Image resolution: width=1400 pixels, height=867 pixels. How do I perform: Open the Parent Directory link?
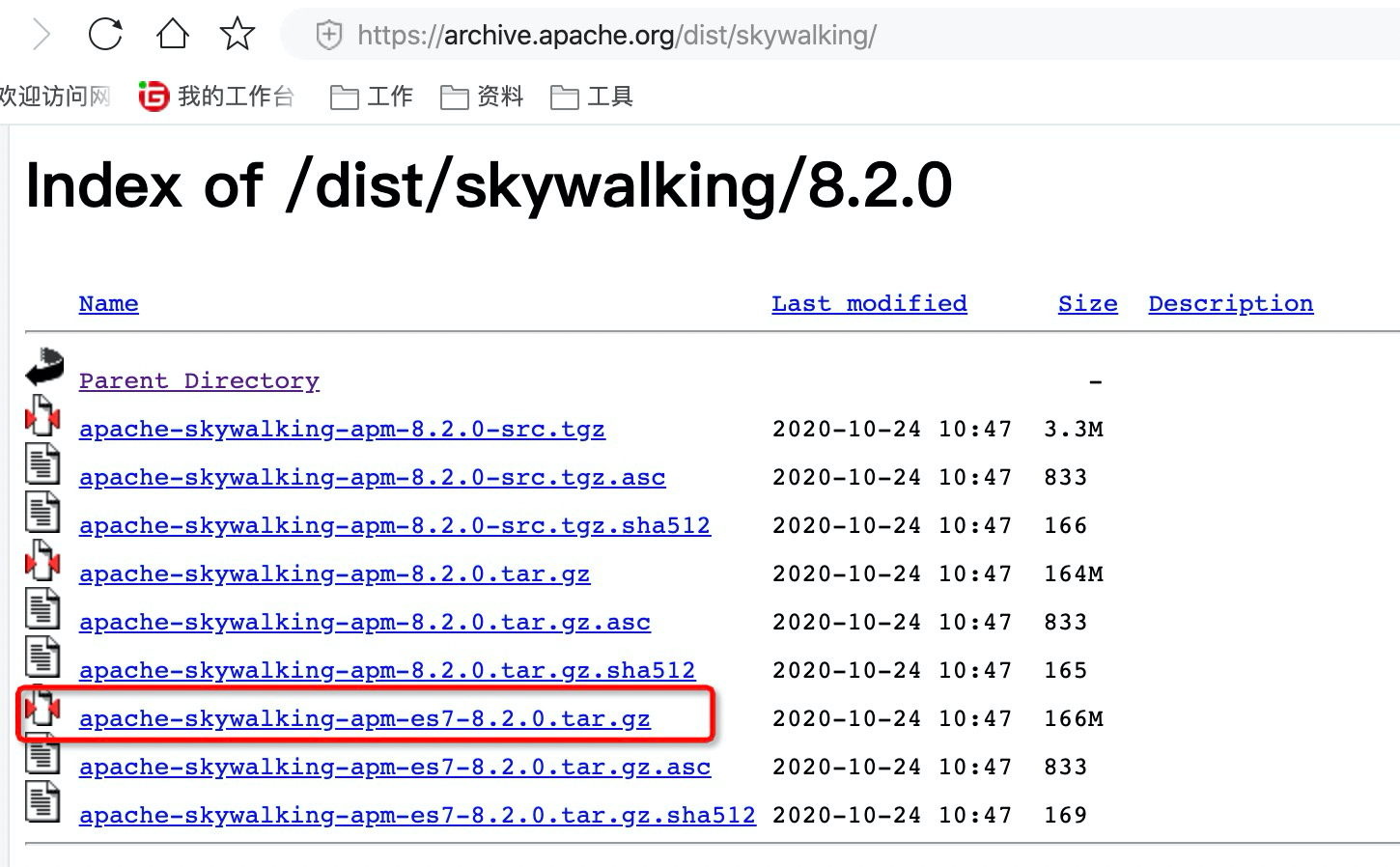(x=199, y=380)
